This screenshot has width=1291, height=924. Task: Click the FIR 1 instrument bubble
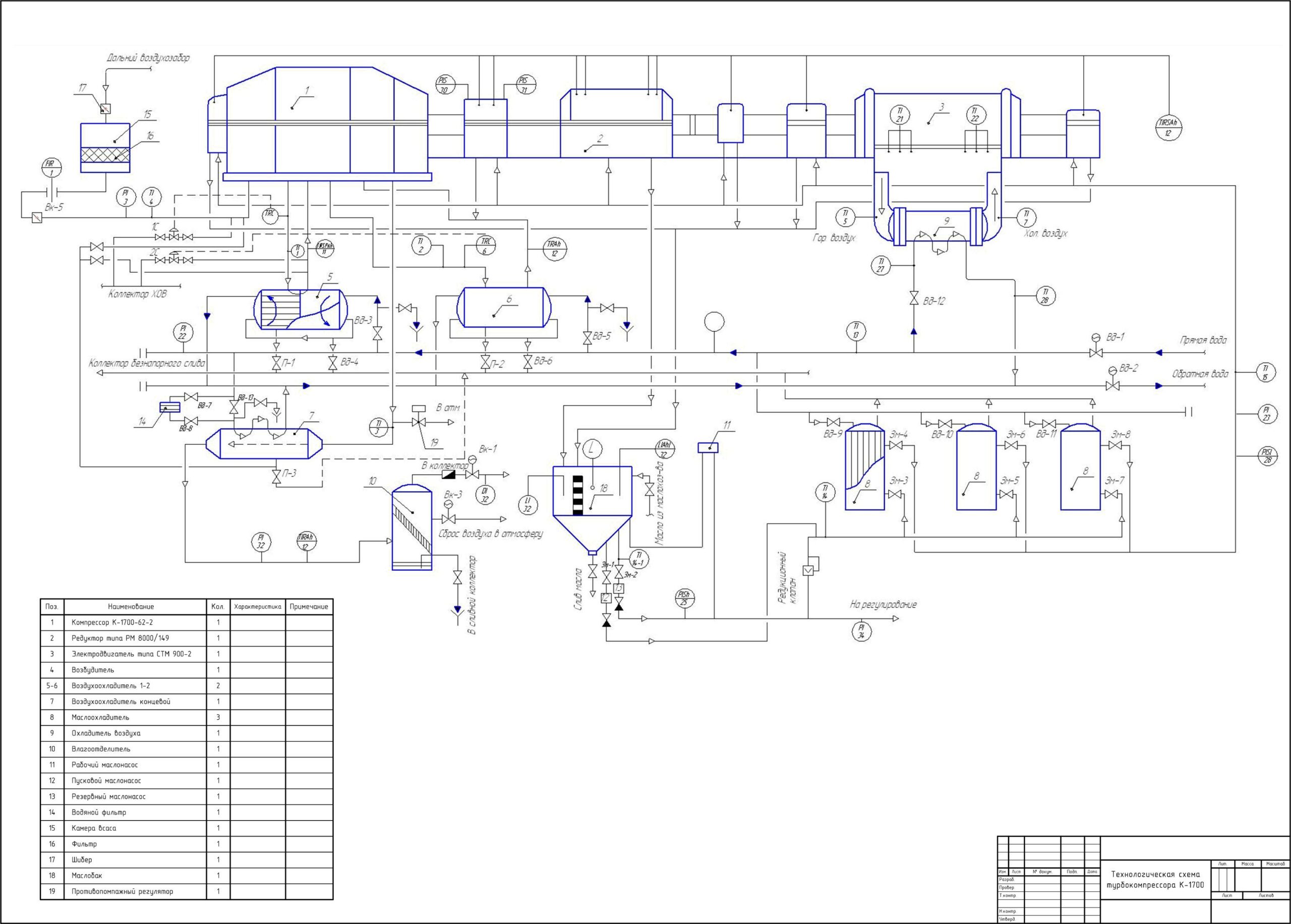point(52,168)
